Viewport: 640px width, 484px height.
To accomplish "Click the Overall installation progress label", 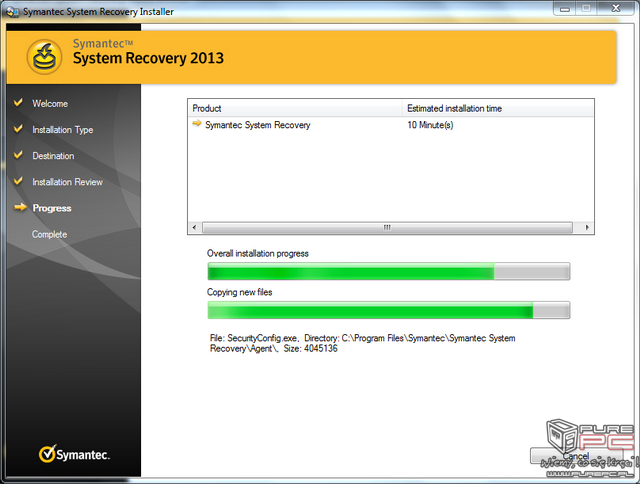I will [258, 253].
